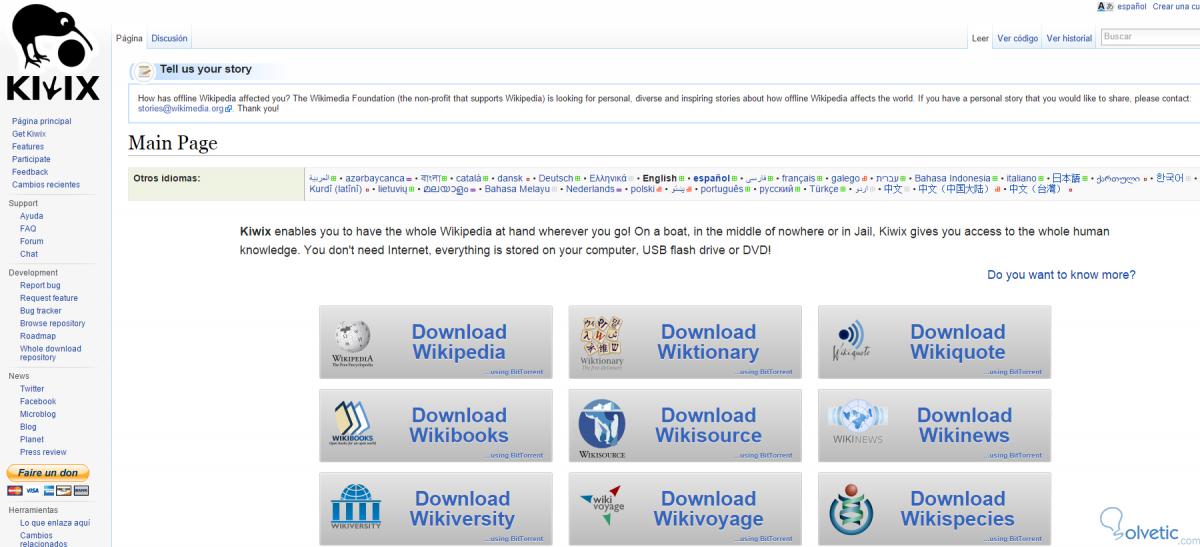Open 'Do you want to know more?' link
The width and height of the screenshot is (1200, 547).
point(1061,275)
